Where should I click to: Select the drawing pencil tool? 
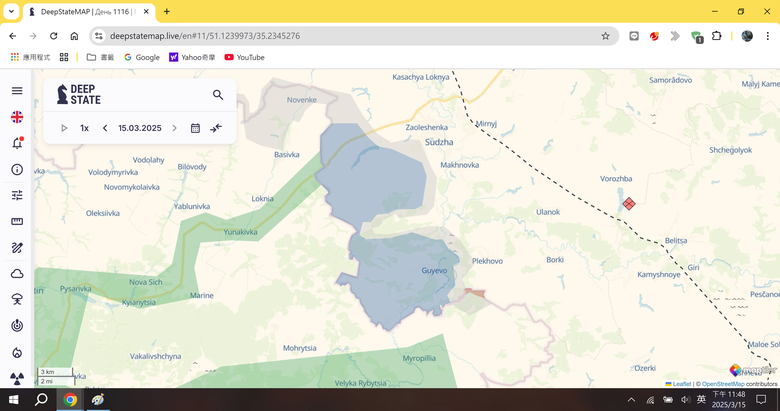[17, 248]
